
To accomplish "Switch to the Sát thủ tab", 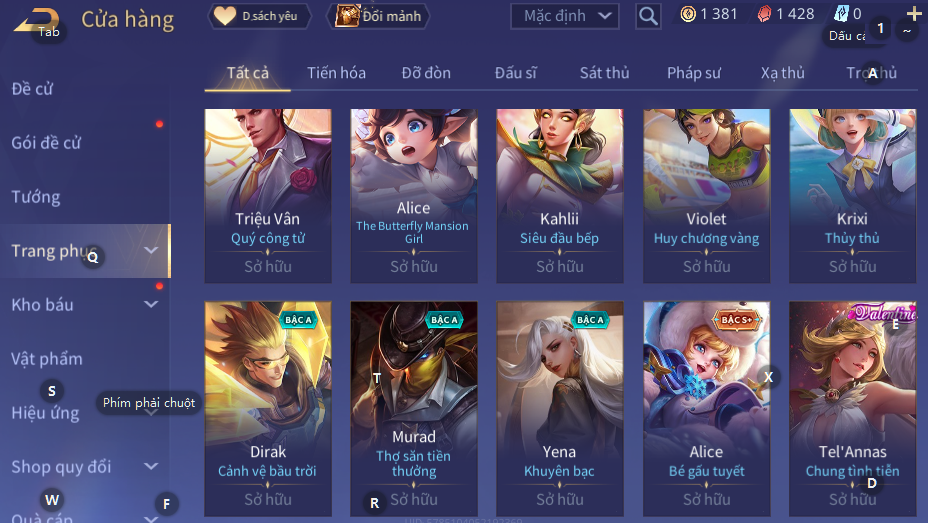I will (x=604, y=73).
